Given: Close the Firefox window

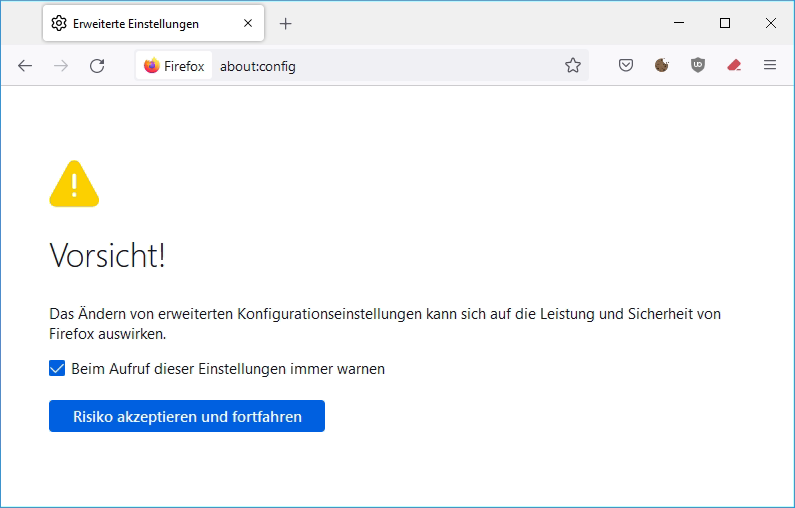Looking at the screenshot, I should click(x=771, y=23).
